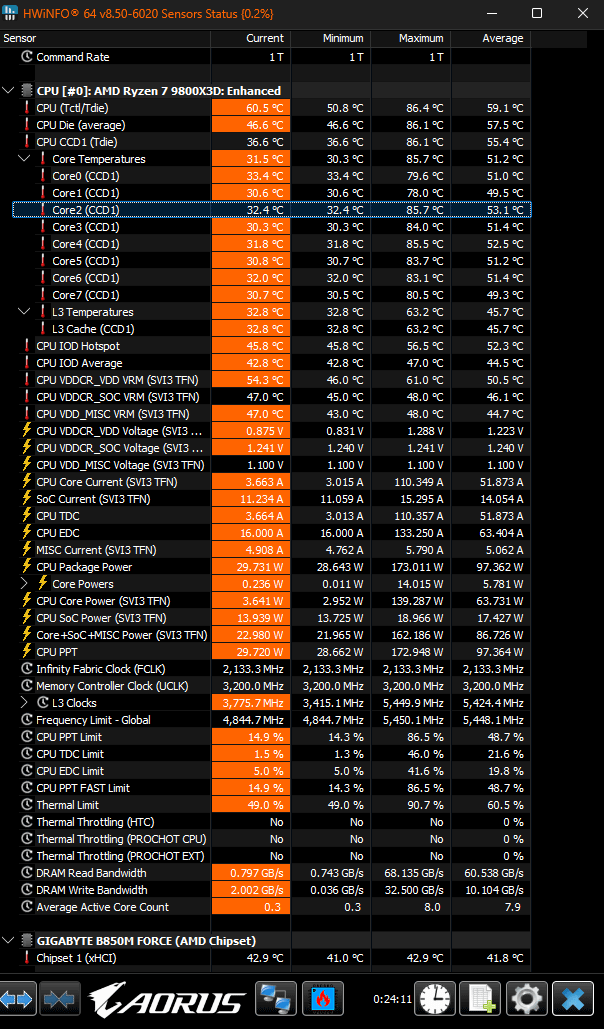This screenshot has height=1029, width=604.
Task: Click the Maximum column header
Action: [x=410, y=38]
